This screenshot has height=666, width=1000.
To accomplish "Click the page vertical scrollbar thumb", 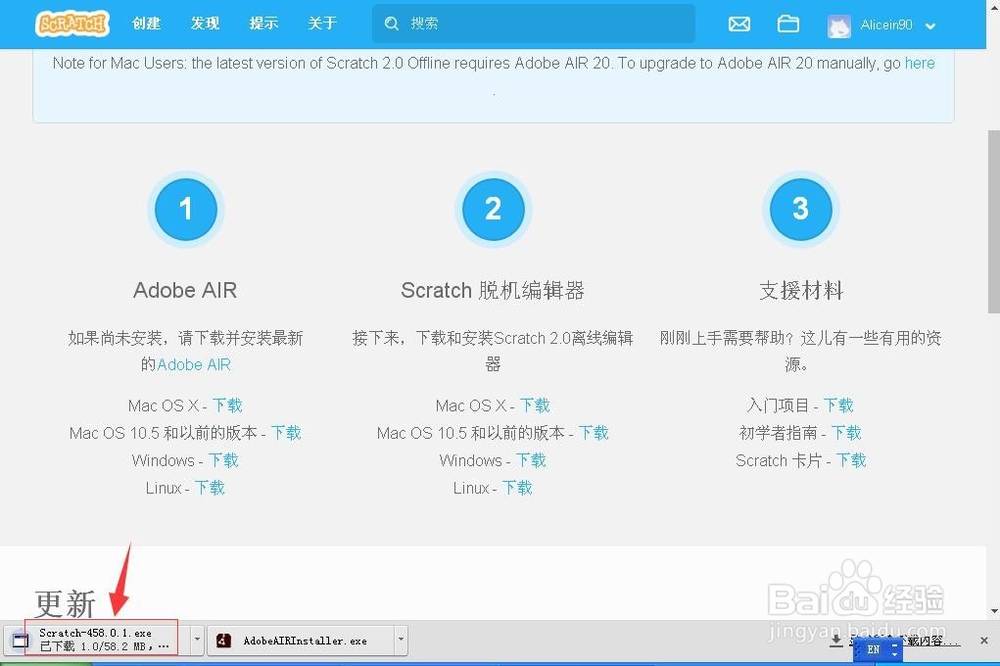I will [994, 221].
